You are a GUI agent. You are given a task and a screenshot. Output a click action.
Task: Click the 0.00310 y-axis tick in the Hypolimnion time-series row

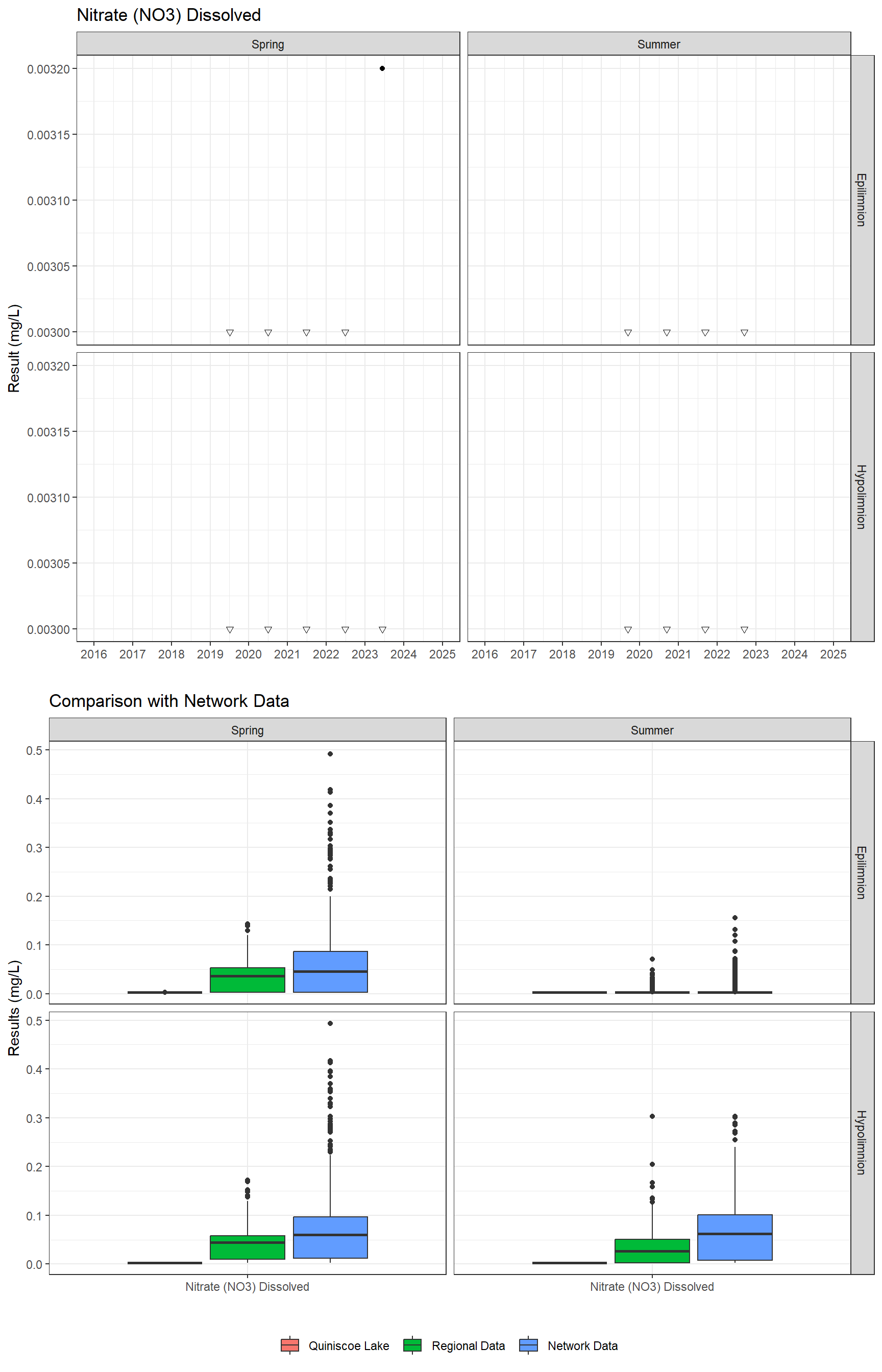click(x=48, y=498)
